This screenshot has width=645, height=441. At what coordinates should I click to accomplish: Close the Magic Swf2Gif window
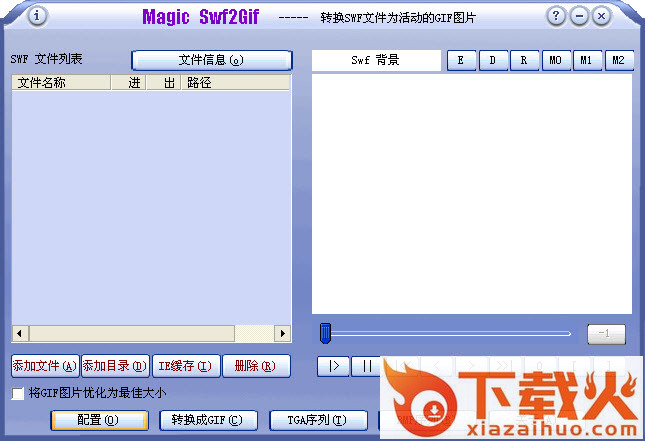(x=601, y=16)
